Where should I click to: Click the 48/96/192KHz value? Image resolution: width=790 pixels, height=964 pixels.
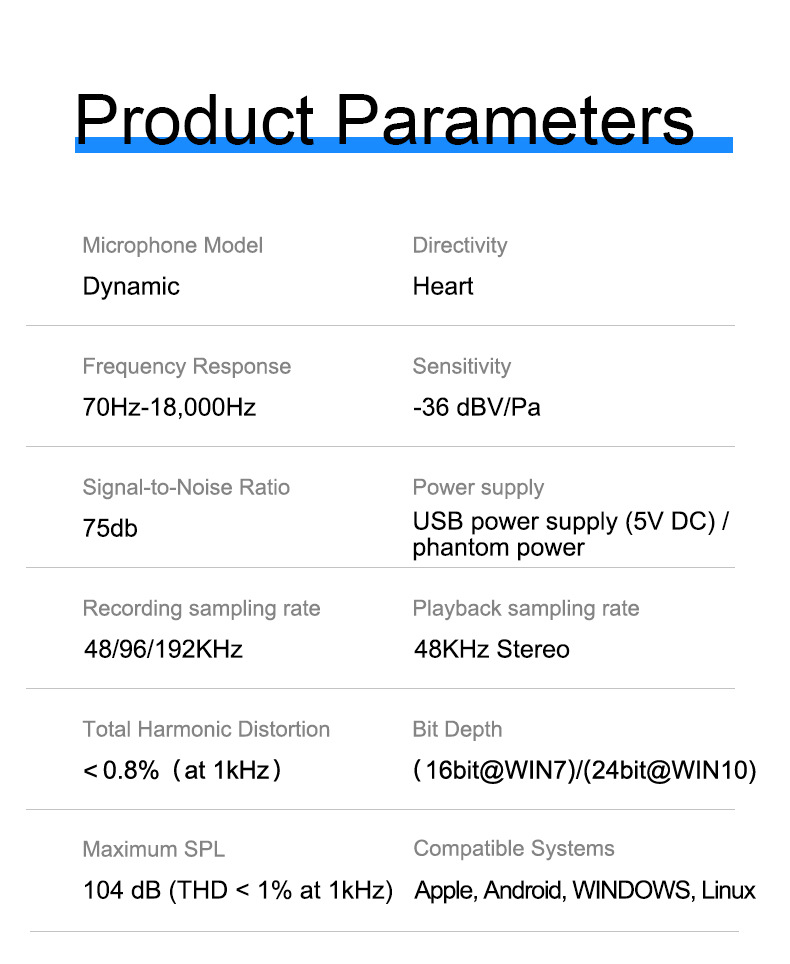[x=163, y=650]
